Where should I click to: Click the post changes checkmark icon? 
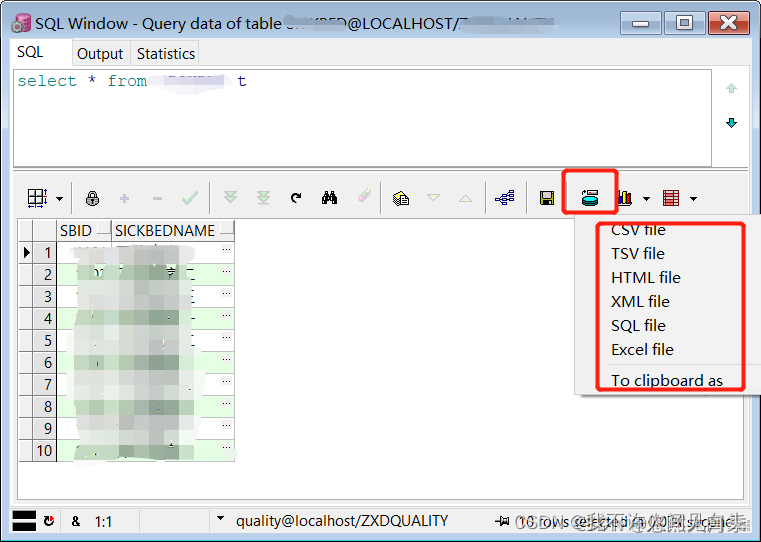click(190, 197)
